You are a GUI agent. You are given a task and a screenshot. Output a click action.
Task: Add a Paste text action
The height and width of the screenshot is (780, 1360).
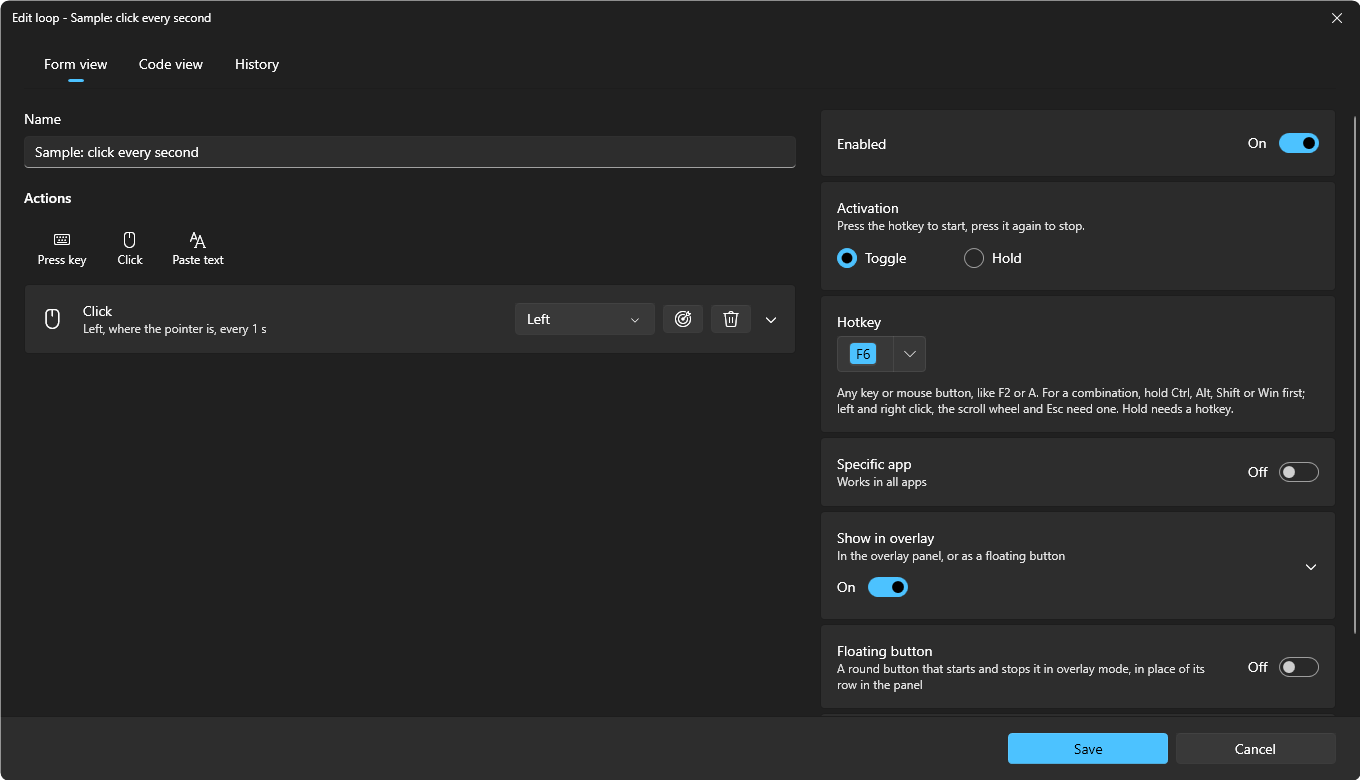pyautogui.click(x=198, y=248)
